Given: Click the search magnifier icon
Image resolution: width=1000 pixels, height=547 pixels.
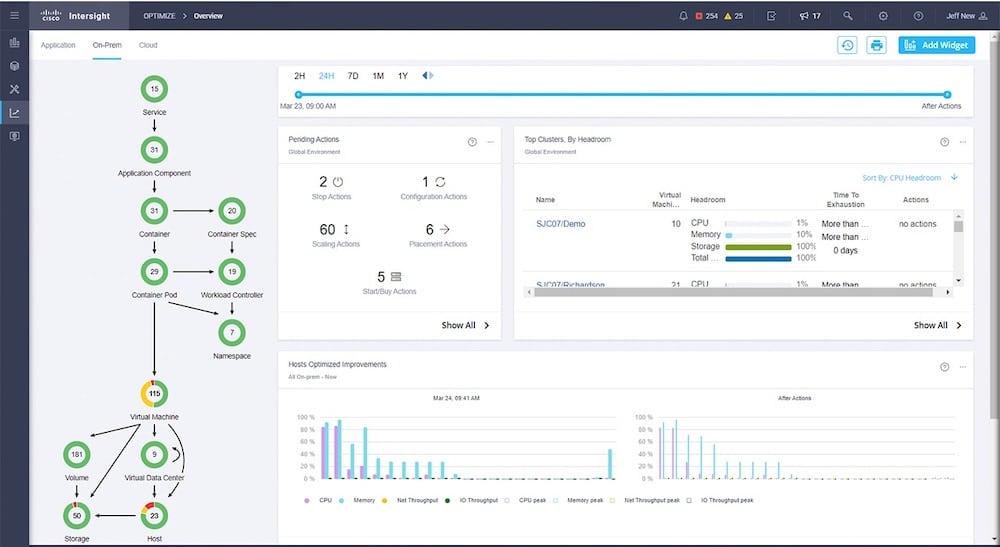Looking at the screenshot, I should tap(848, 16).
